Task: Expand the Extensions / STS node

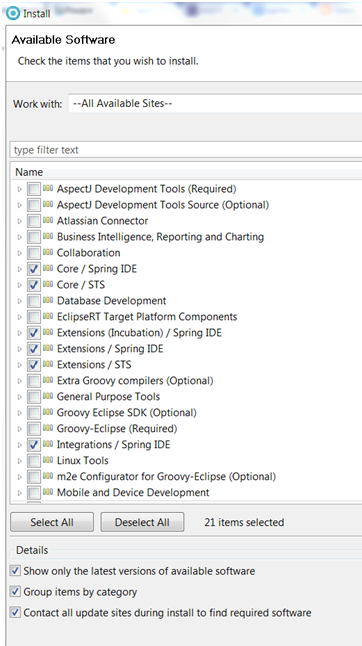Action: [19, 365]
